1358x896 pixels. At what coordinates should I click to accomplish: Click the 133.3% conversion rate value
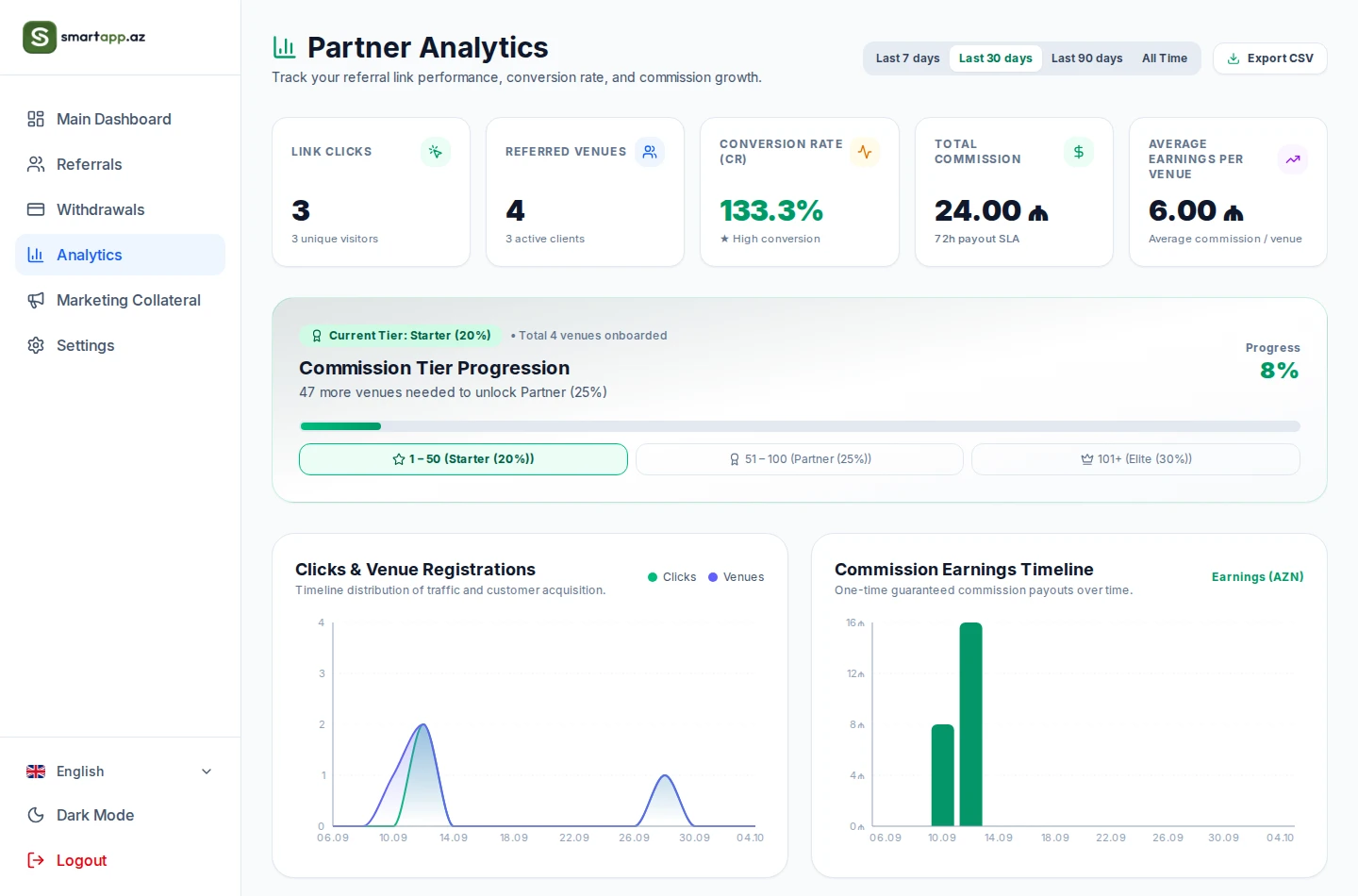click(x=771, y=210)
